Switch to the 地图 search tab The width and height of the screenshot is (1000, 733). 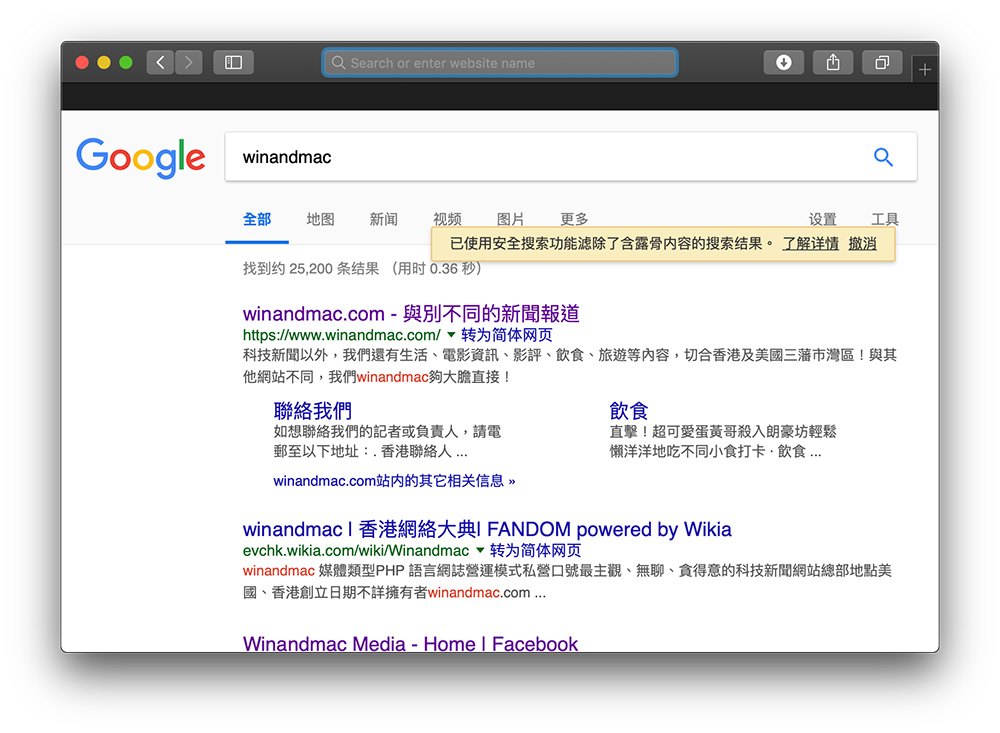[x=320, y=219]
